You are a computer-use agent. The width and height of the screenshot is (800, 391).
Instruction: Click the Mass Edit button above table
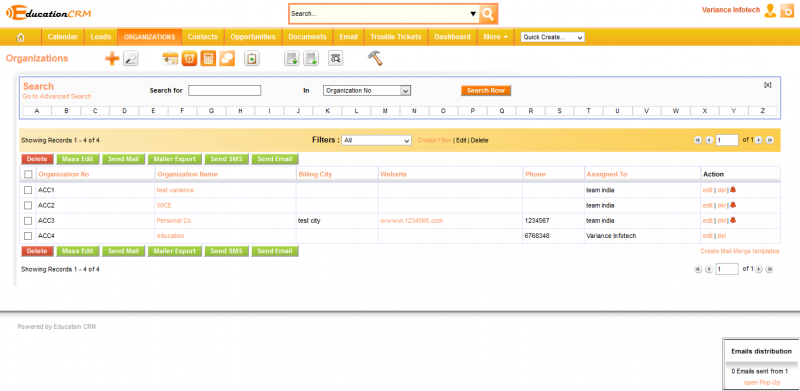coord(78,159)
